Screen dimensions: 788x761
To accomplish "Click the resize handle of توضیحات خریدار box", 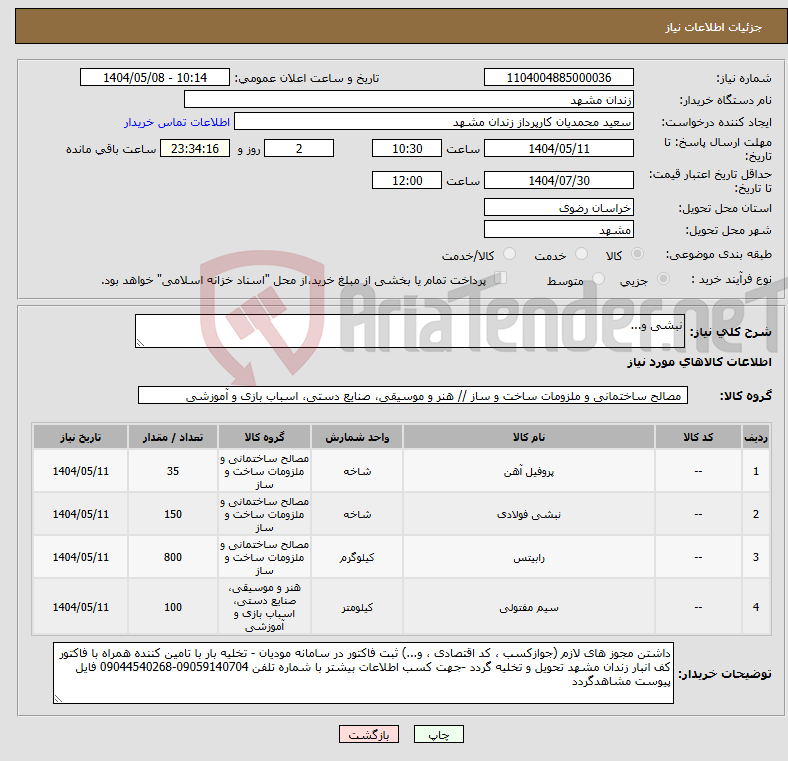I will click(x=58, y=698).
